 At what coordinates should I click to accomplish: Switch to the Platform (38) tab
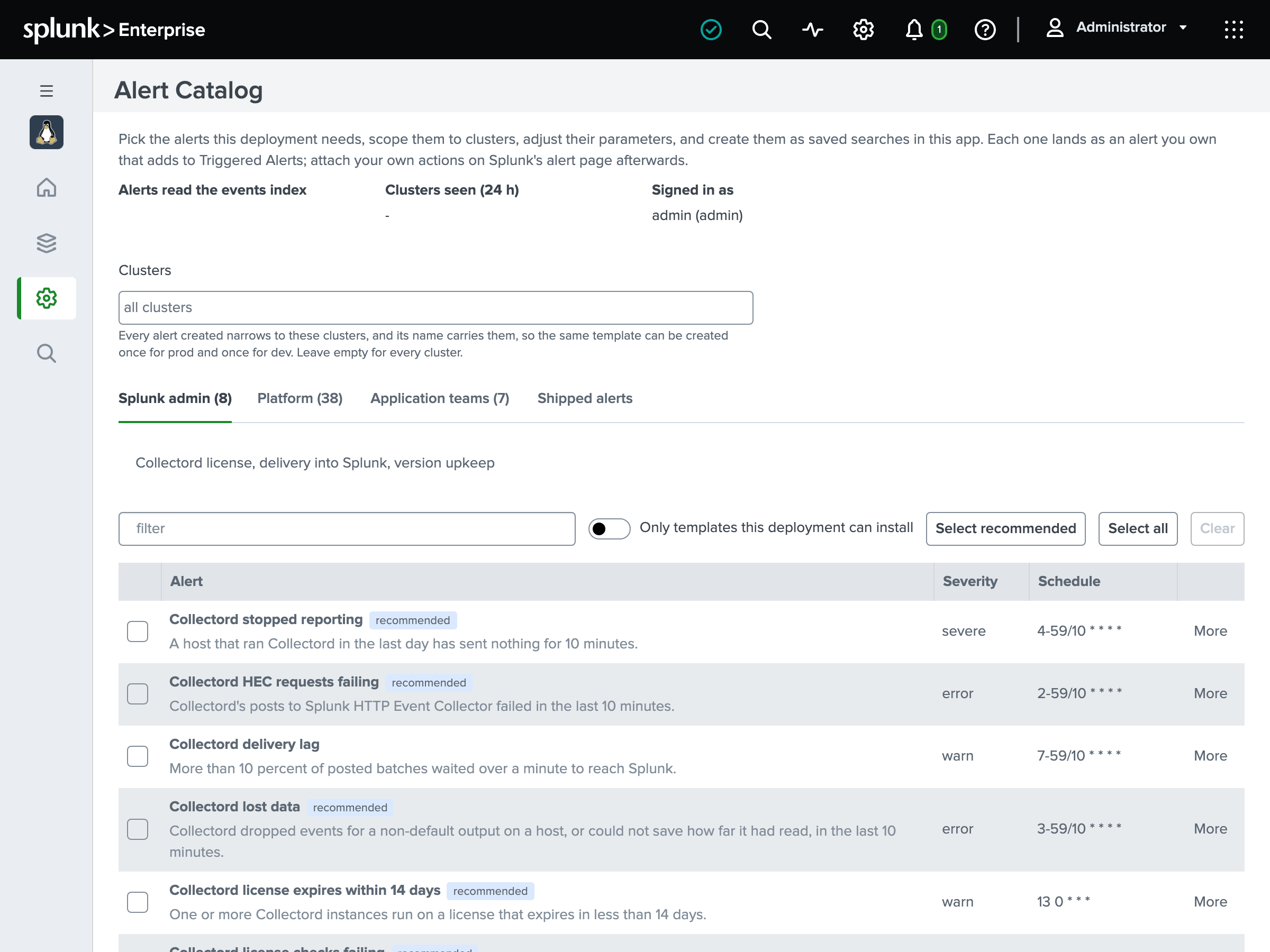tap(300, 398)
